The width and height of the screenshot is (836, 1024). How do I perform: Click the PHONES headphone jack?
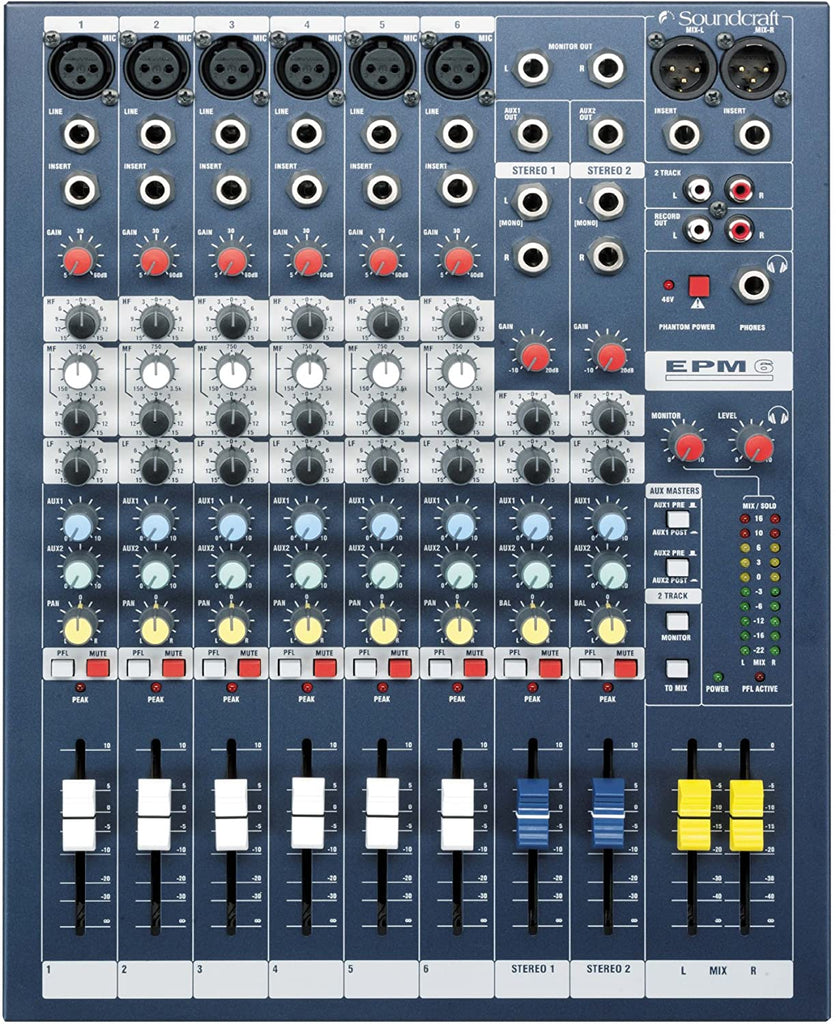click(752, 285)
